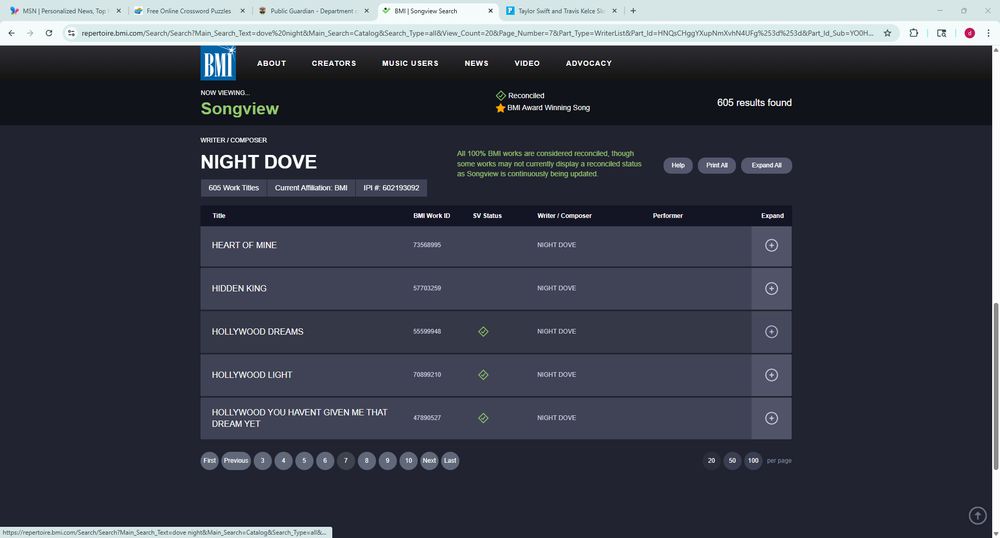Go to page 8
Screen dimensions: 1000x538
tap(367, 460)
